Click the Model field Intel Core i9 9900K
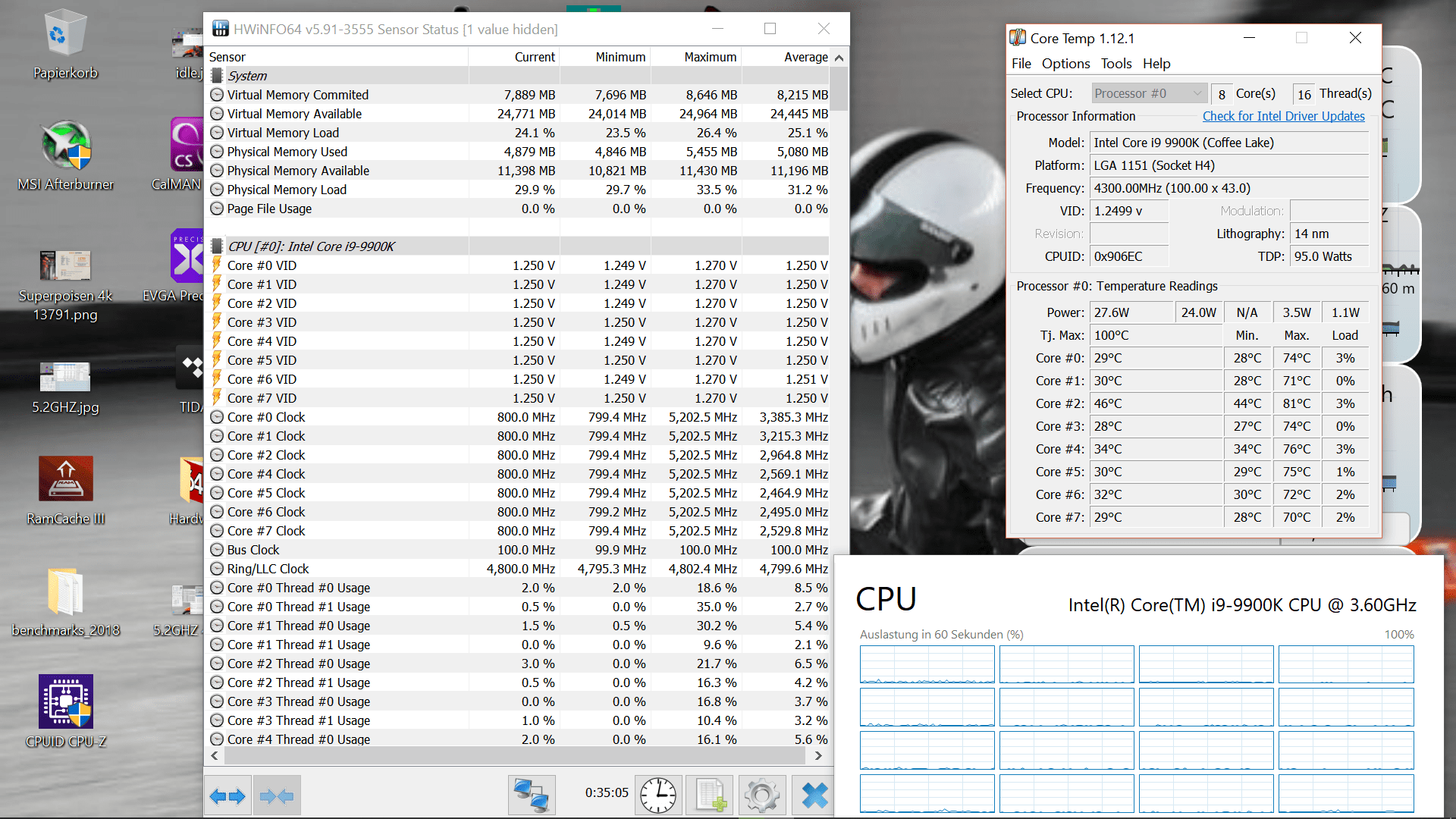This screenshot has height=819, width=1456. coord(1228,143)
